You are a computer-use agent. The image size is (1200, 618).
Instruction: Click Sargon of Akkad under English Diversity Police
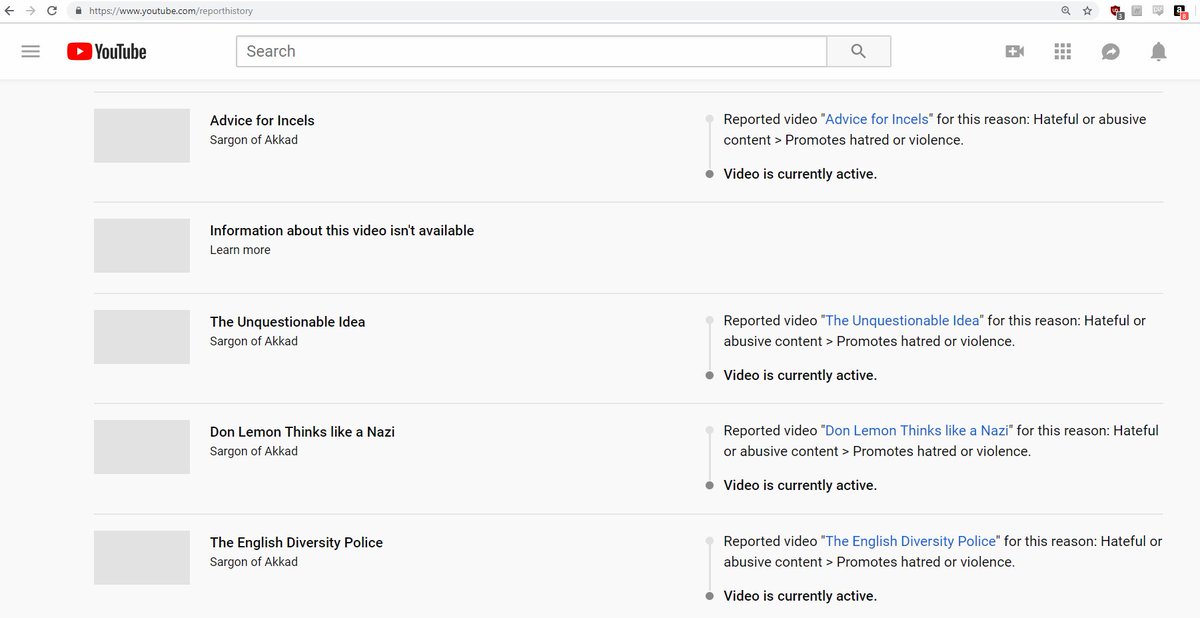point(254,562)
